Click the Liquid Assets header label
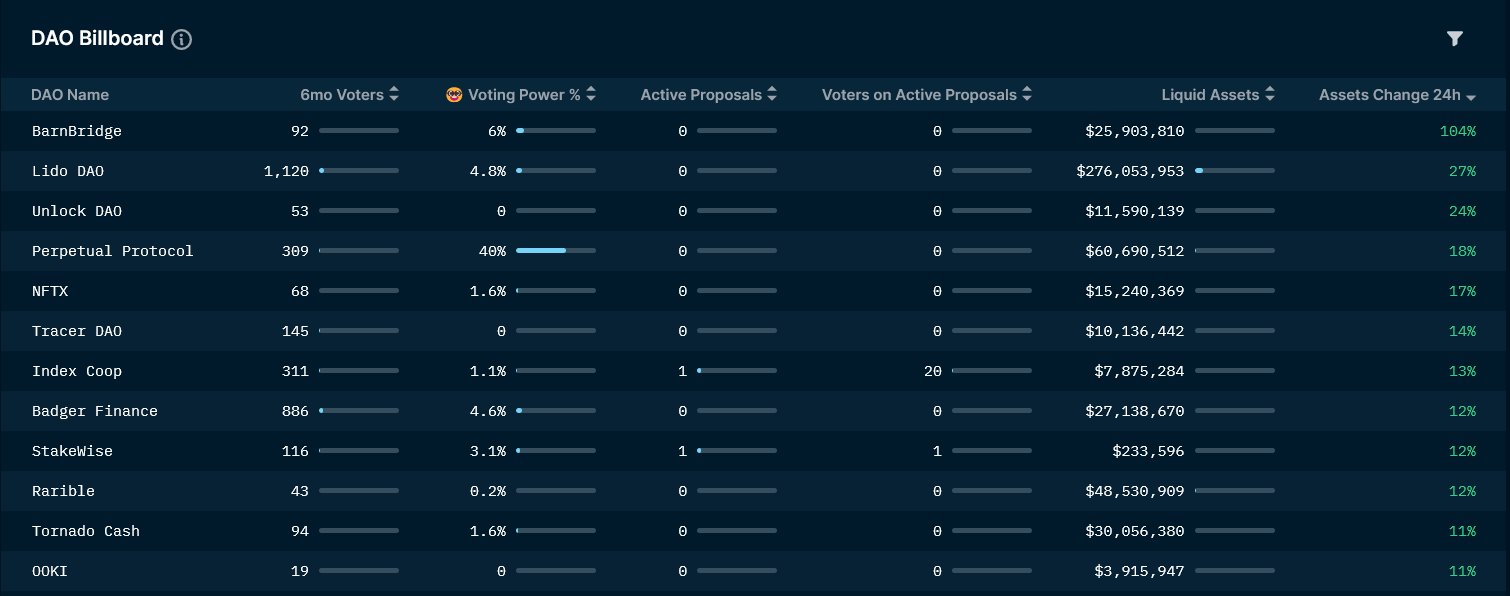The image size is (1510, 596). 1210,95
